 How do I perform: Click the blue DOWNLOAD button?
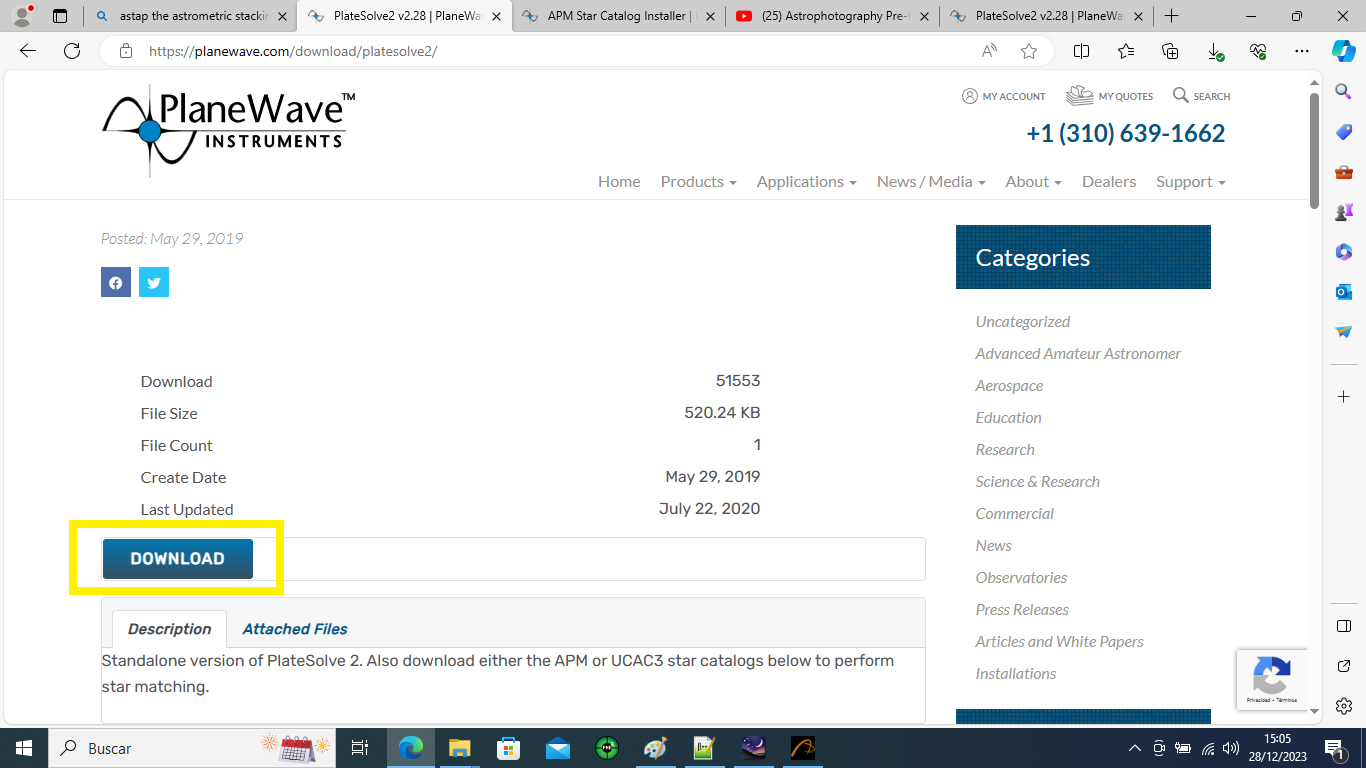click(178, 559)
